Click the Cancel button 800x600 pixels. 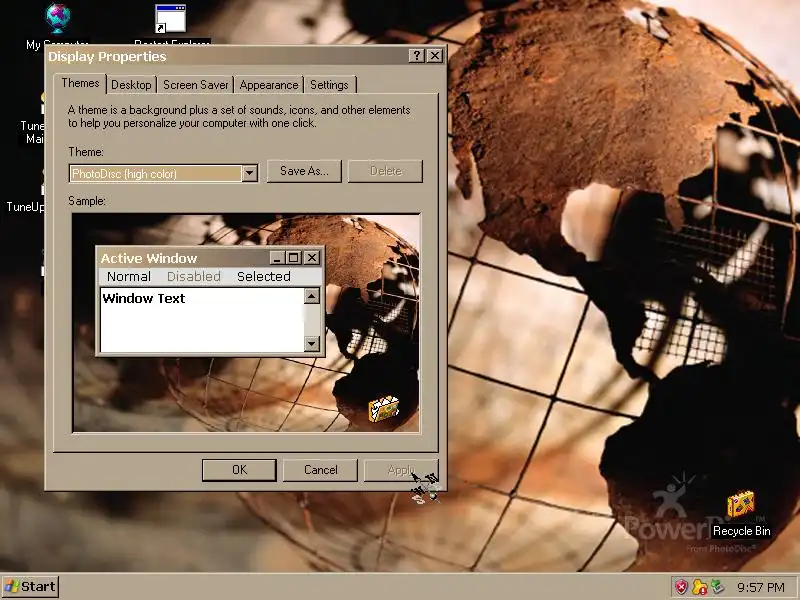320,470
